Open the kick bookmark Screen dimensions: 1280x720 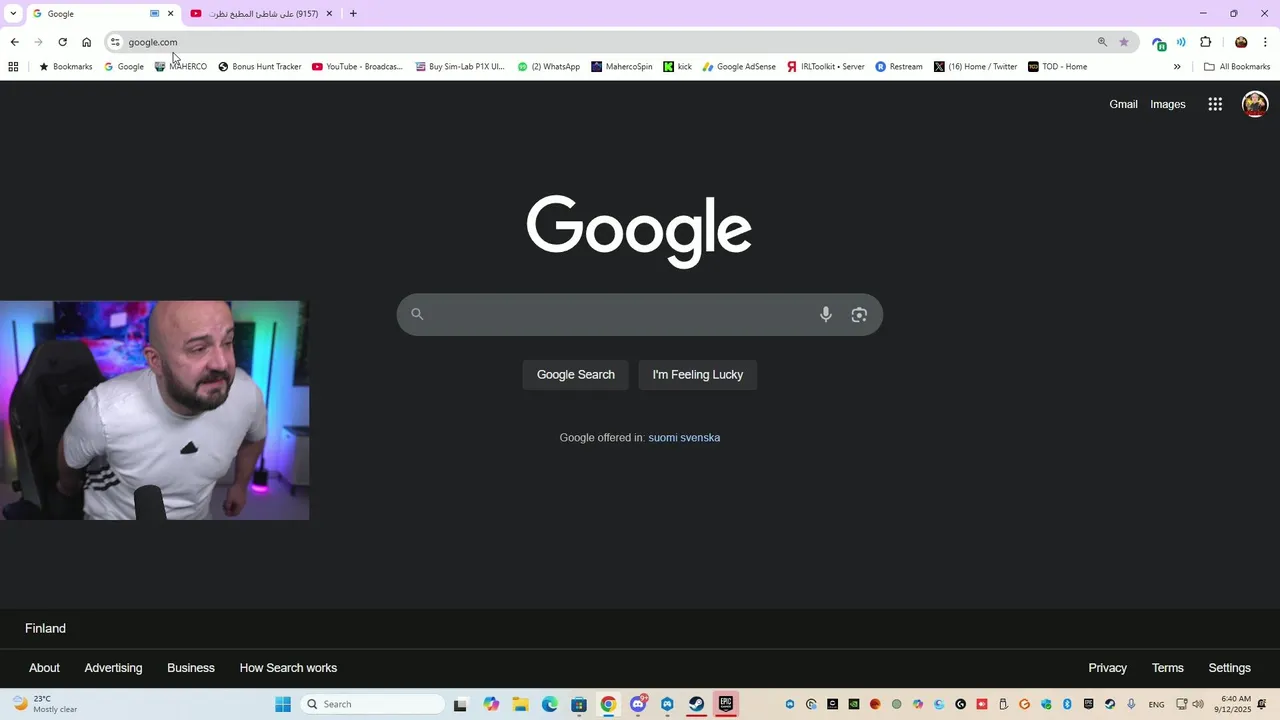pos(678,67)
